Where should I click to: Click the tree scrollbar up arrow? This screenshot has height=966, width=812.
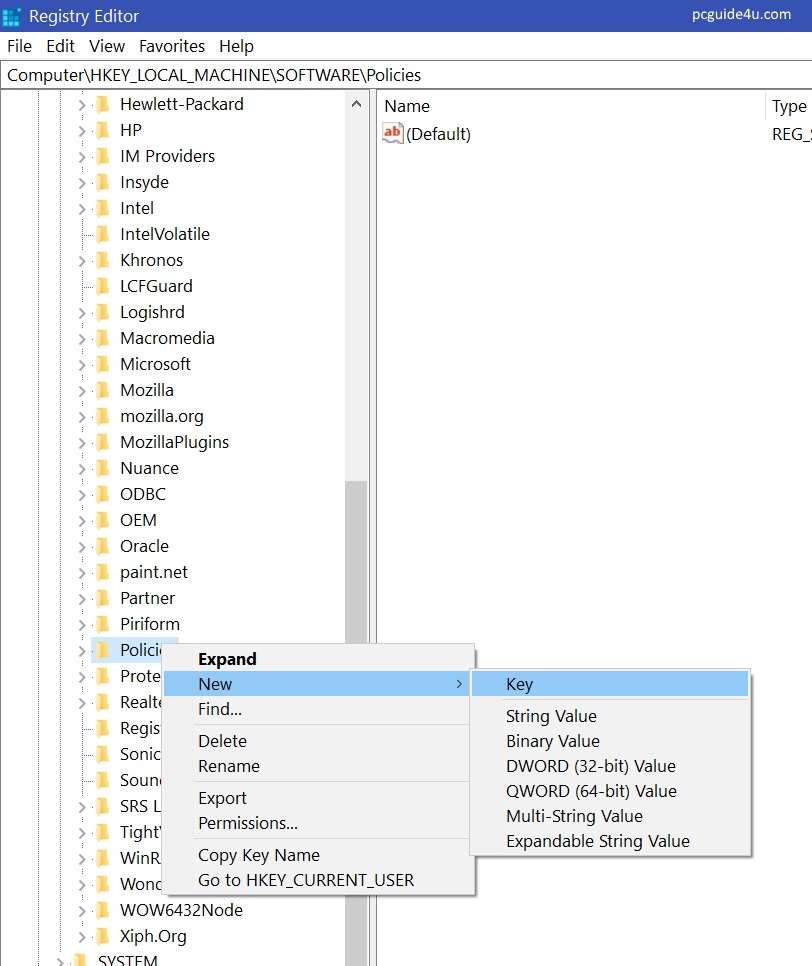click(356, 104)
